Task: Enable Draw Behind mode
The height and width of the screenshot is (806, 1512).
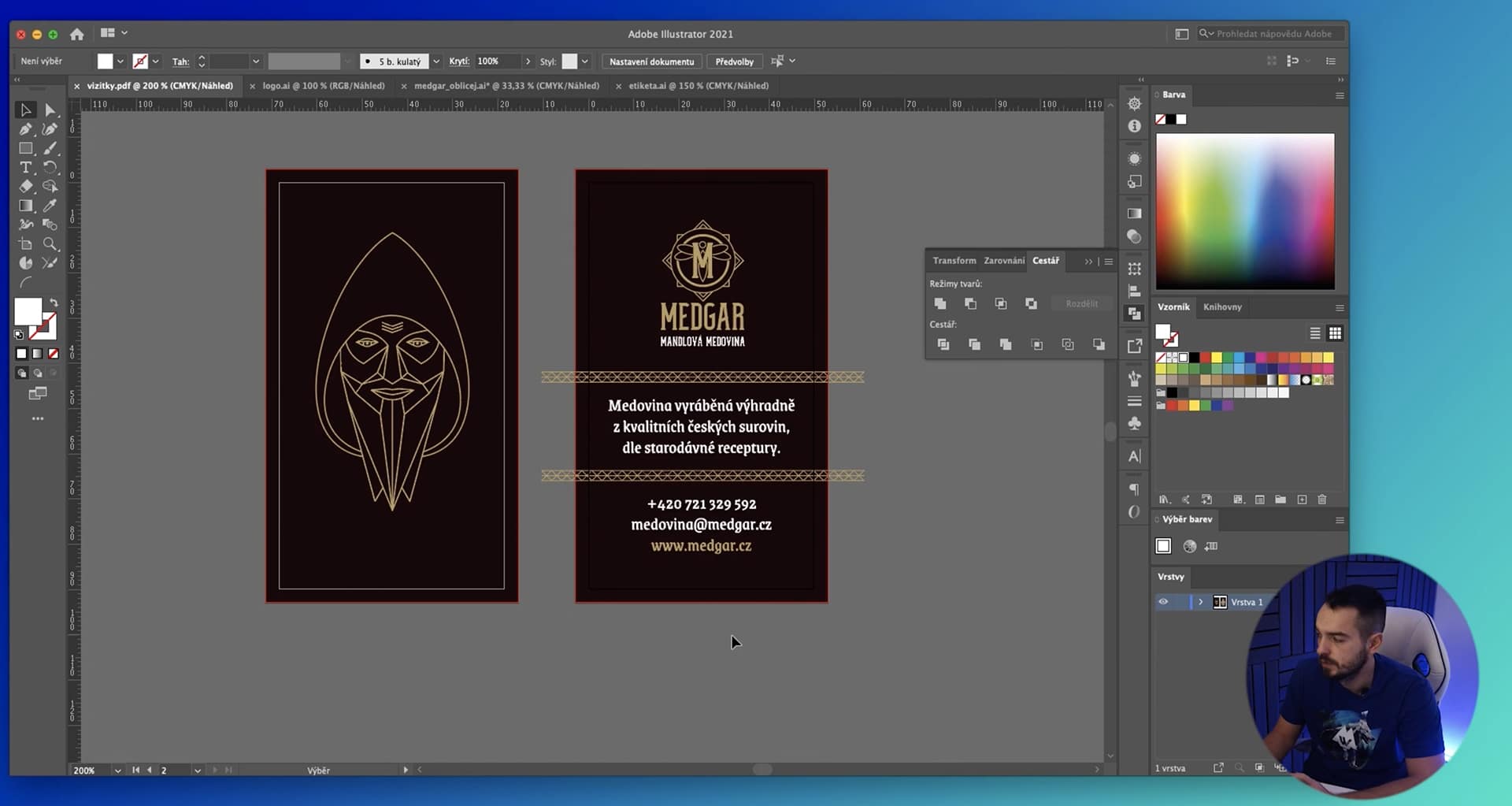Action: pos(37,373)
